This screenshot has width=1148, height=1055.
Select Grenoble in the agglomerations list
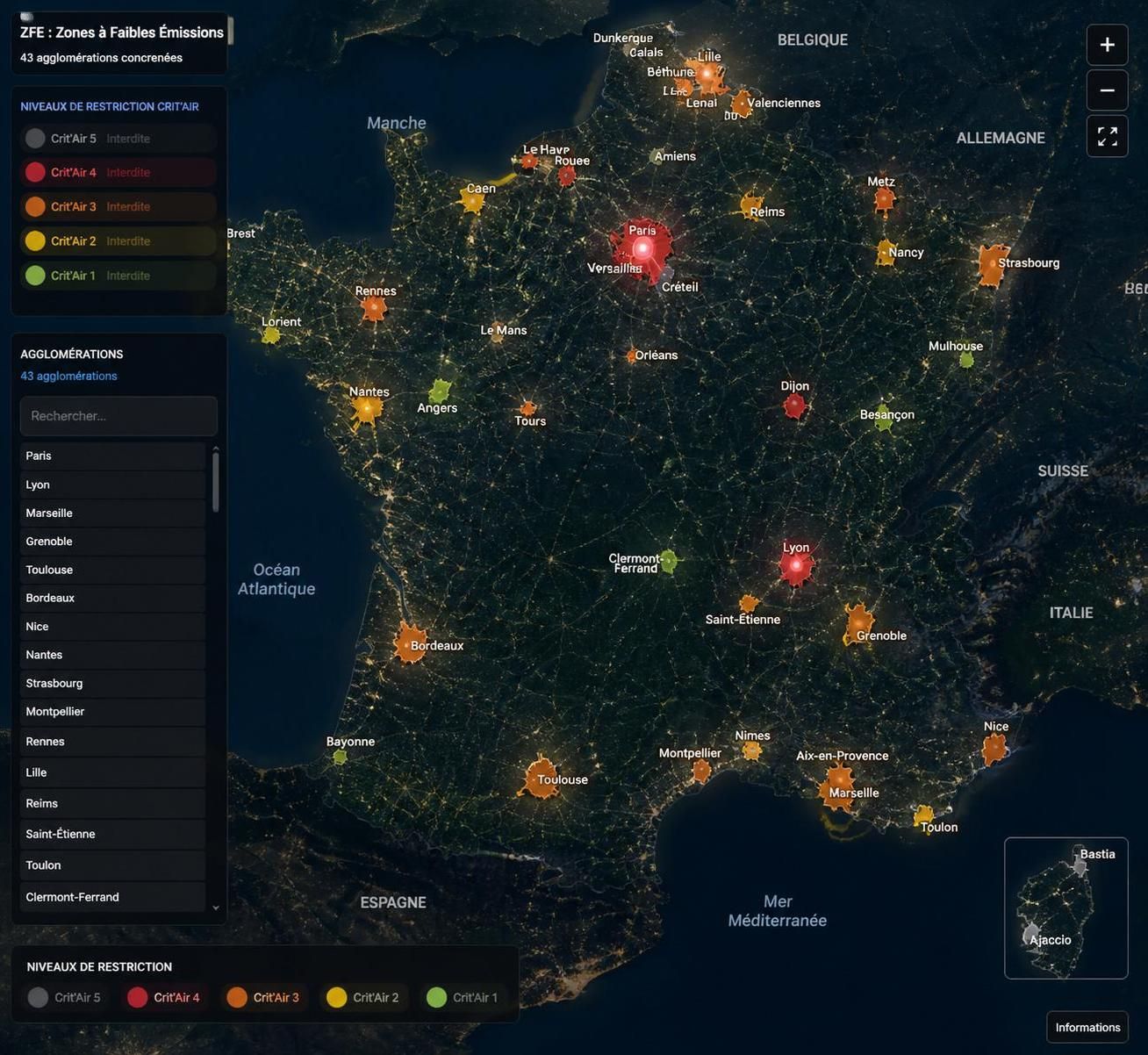click(x=112, y=542)
